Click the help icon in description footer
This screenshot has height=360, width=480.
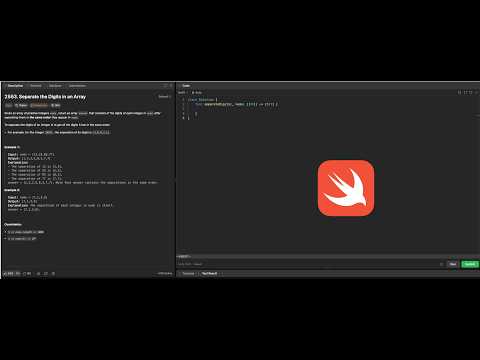tap(53, 274)
